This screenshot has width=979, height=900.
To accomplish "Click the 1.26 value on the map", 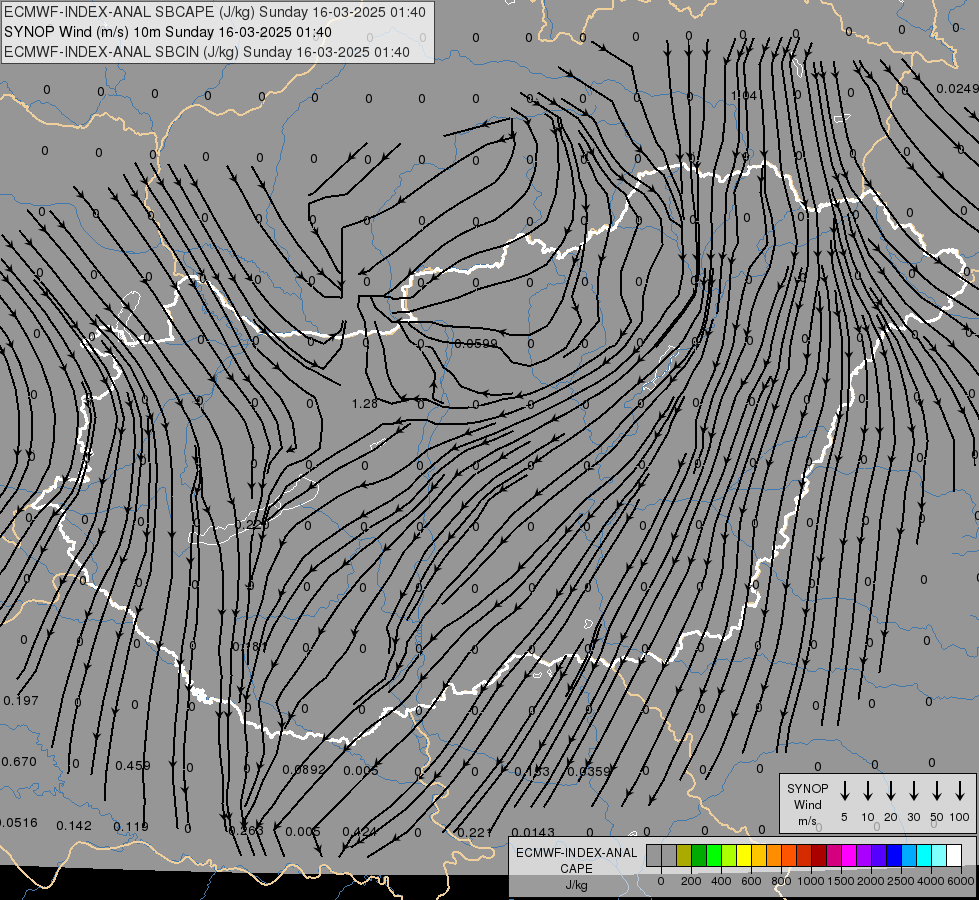I will [x=365, y=403].
